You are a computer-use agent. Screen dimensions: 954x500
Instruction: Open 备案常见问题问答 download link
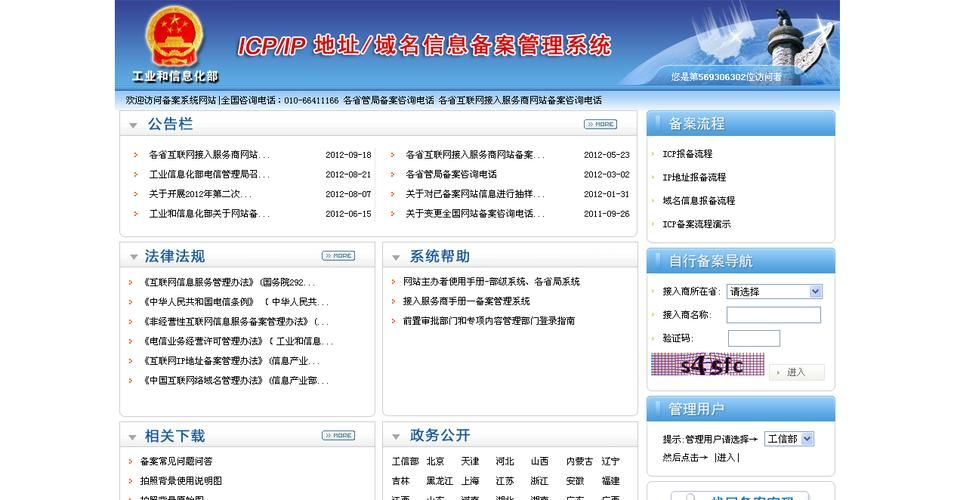176,461
